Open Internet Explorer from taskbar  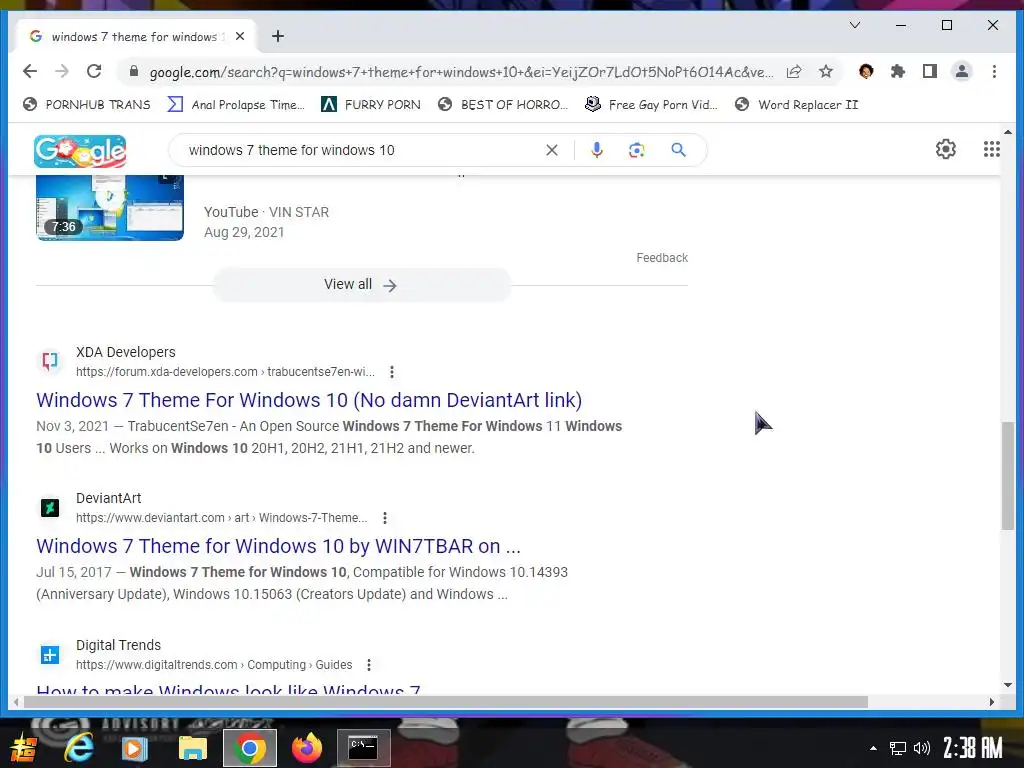pos(79,748)
